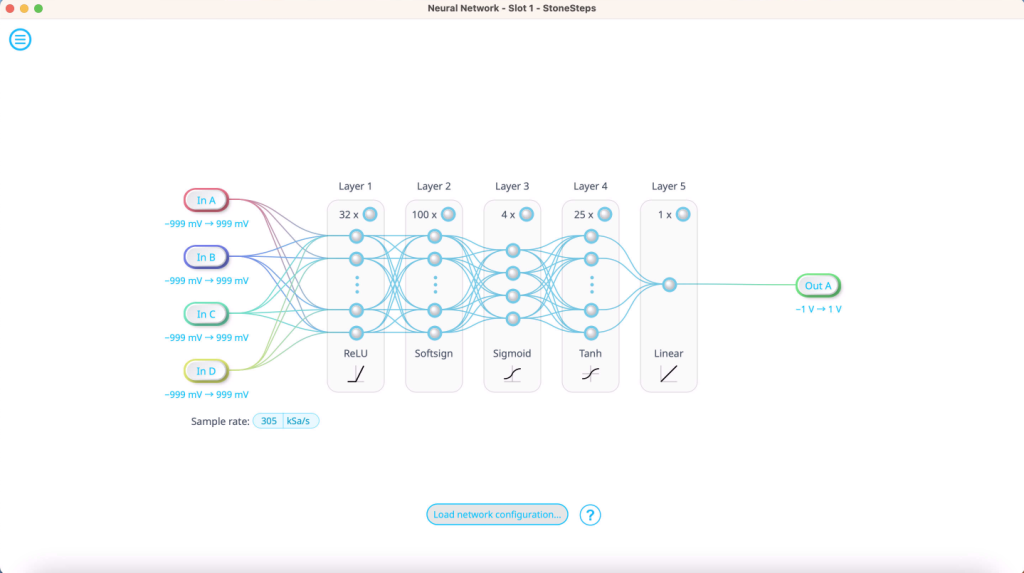
Task: Select the Out A output block
Action: tap(818, 286)
